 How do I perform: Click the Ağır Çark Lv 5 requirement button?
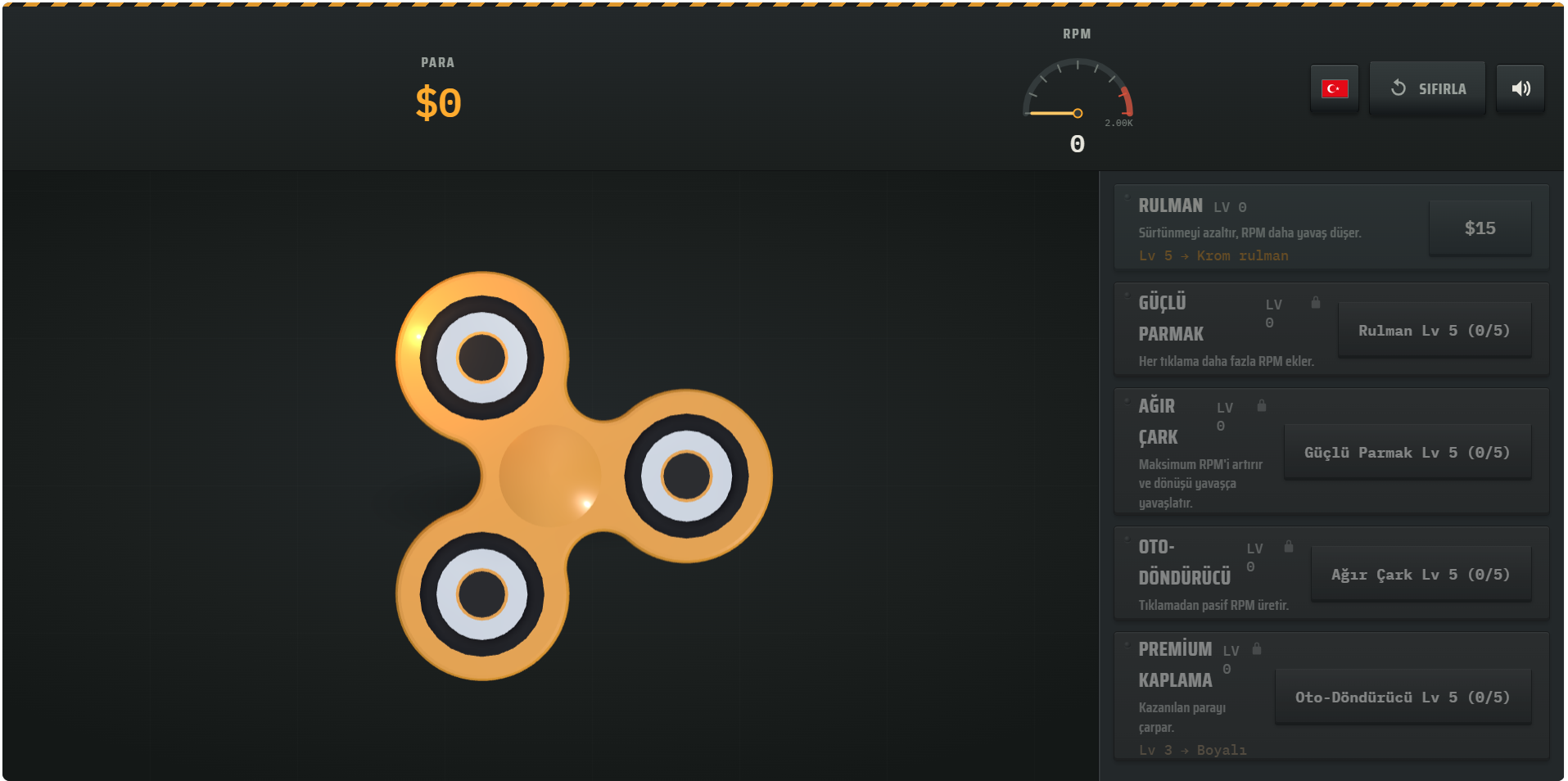1421,575
